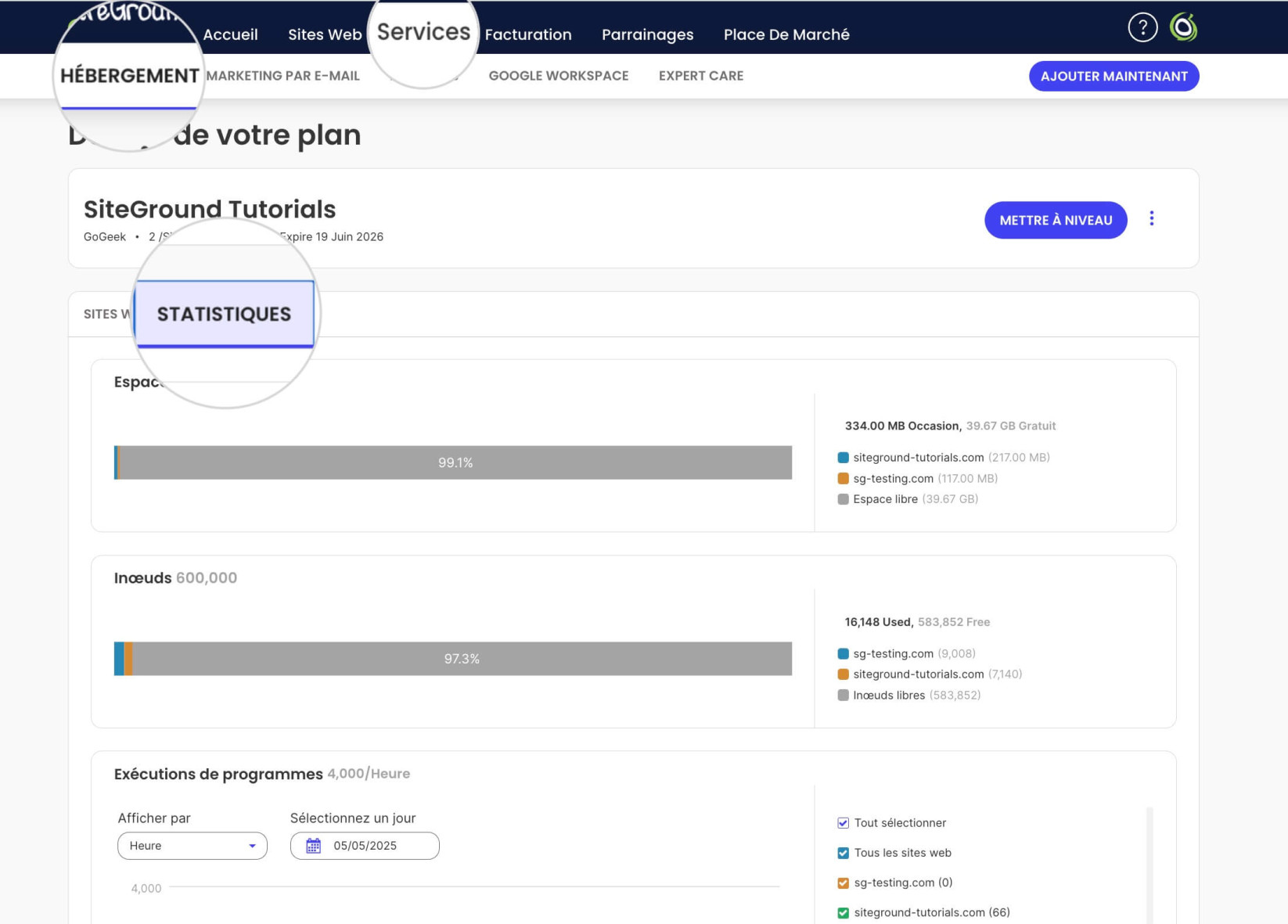Open the Google Workspace tab
This screenshot has width=1288, height=924.
(x=559, y=76)
